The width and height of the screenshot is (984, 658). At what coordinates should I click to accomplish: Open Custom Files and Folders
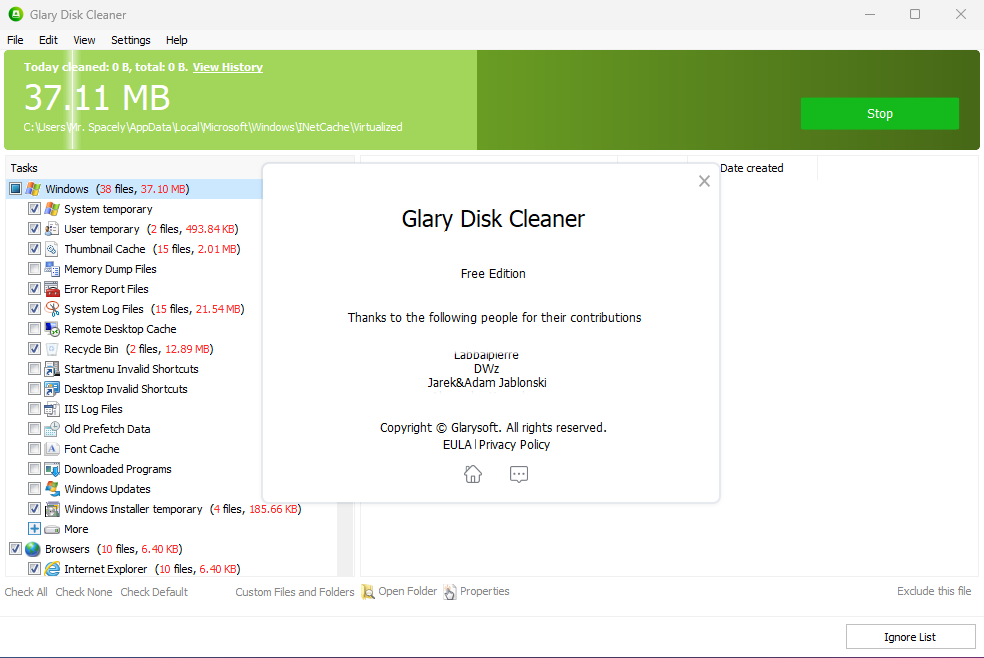tap(295, 592)
